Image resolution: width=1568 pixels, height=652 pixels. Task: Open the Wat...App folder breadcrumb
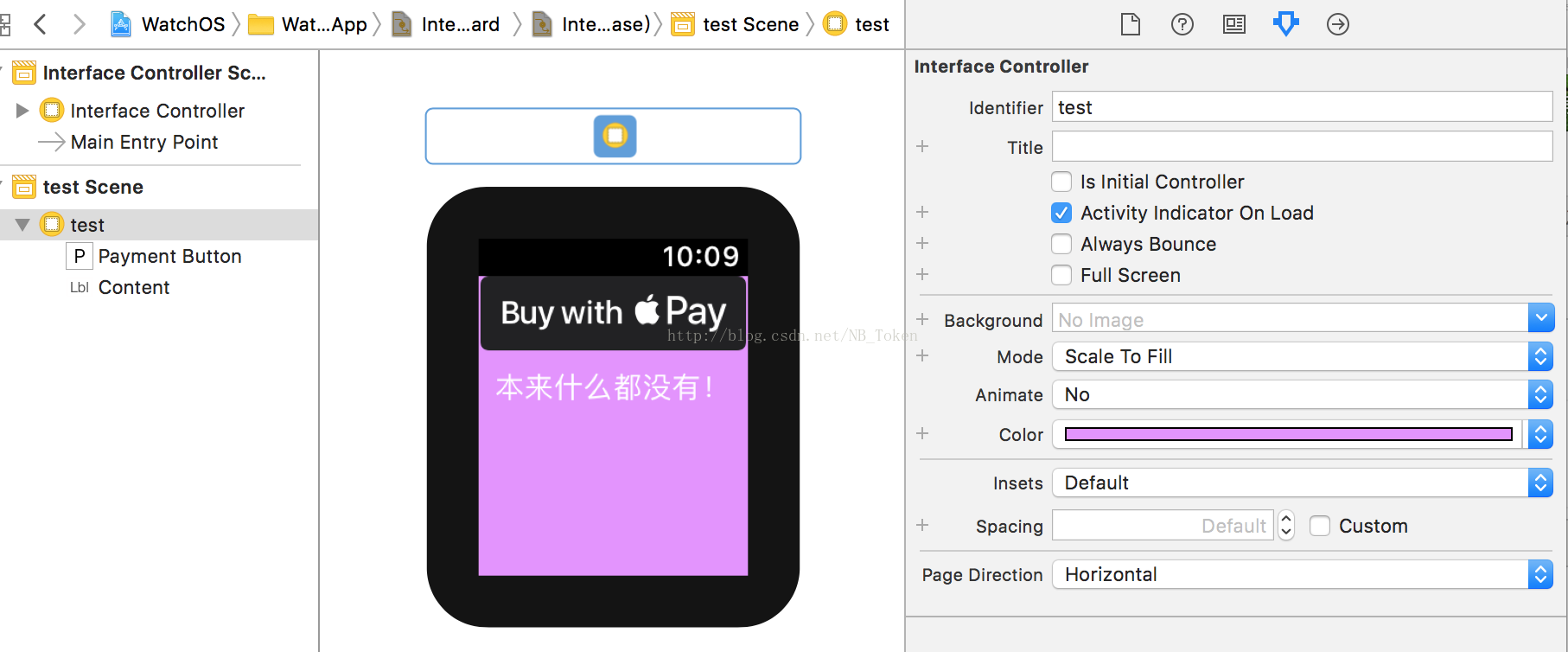(308, 24)
